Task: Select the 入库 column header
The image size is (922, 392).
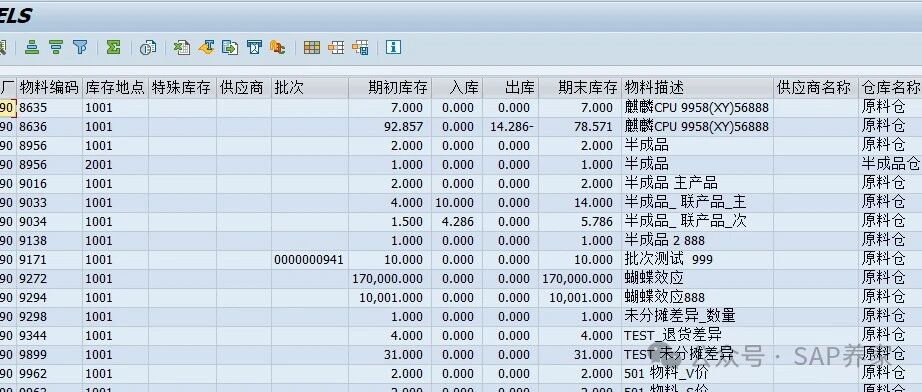Action: pyautogui.click(x=457, y=88)
